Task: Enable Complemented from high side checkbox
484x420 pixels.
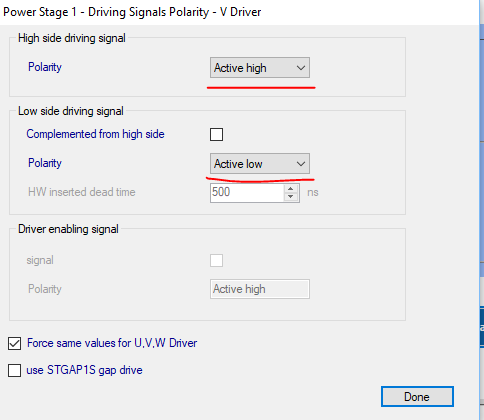Action: point(216,134)
